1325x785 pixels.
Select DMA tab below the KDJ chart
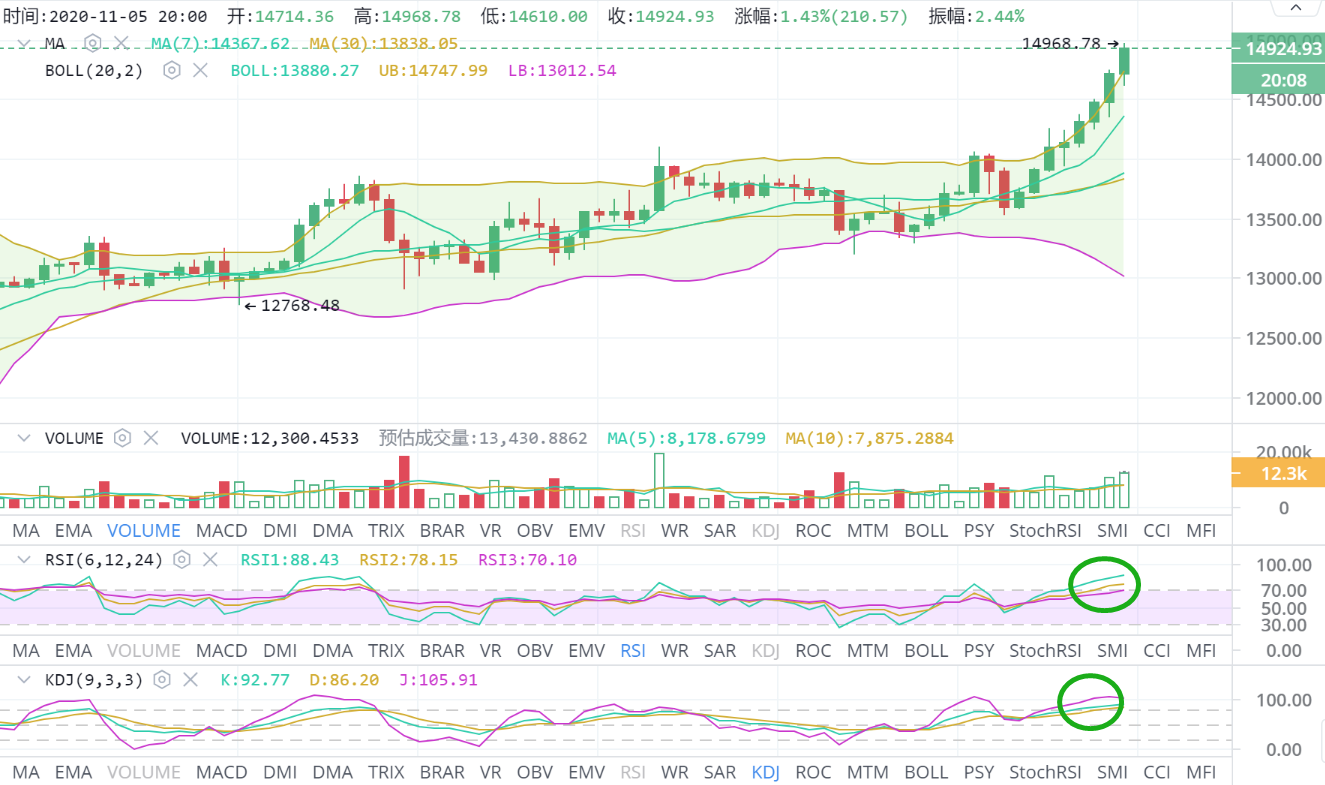click(332, 772)
